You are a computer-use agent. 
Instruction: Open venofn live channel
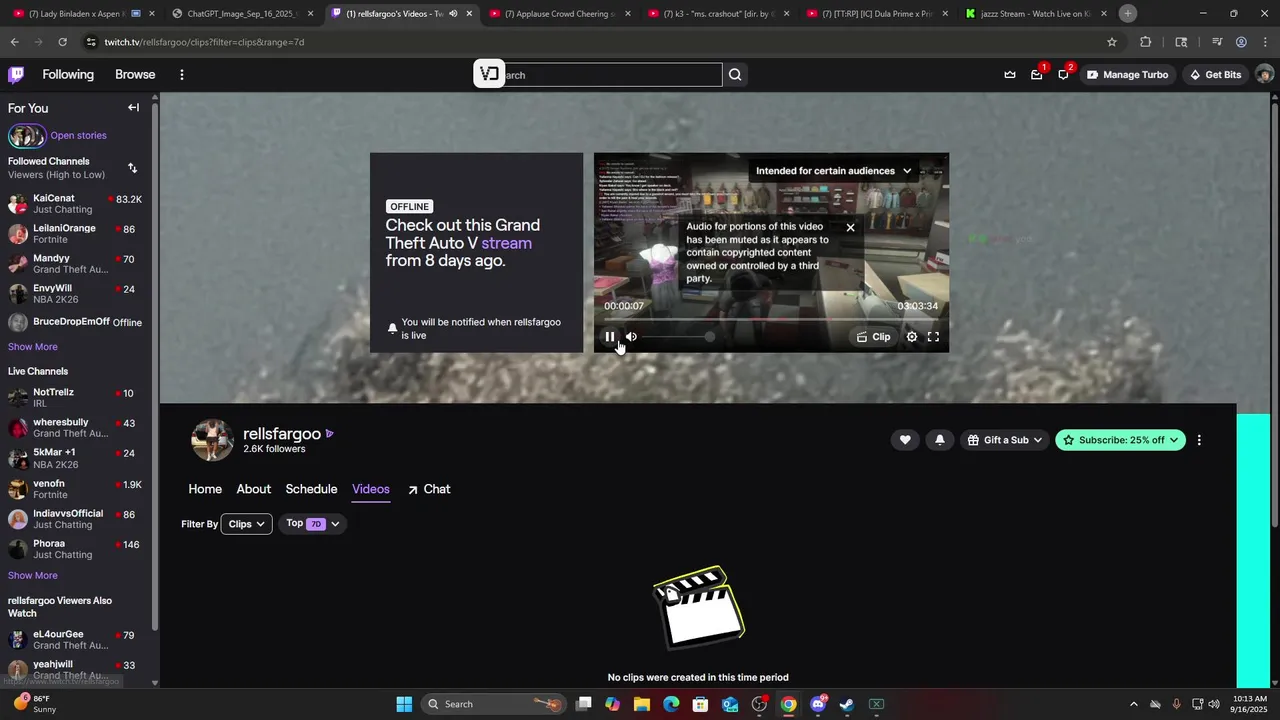tap(76, 489)
